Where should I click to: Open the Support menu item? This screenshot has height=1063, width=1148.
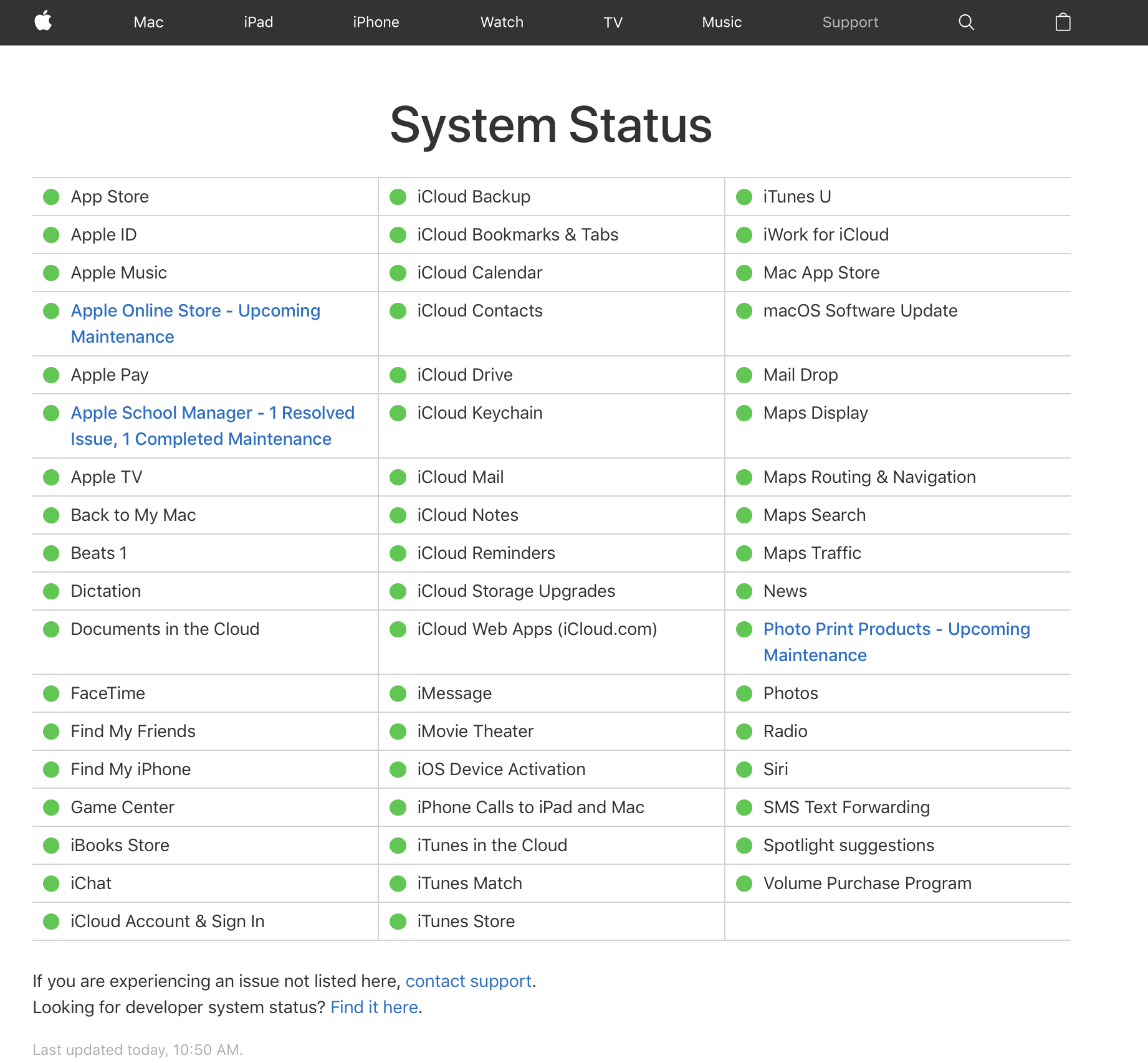pyautogui.click(x=850, y=22)
